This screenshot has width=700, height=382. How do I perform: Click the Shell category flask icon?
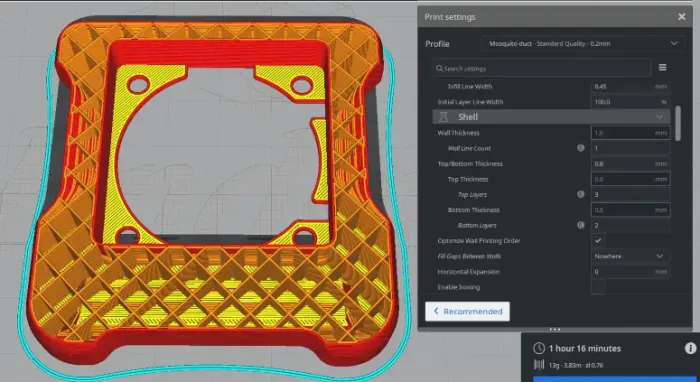443,117
